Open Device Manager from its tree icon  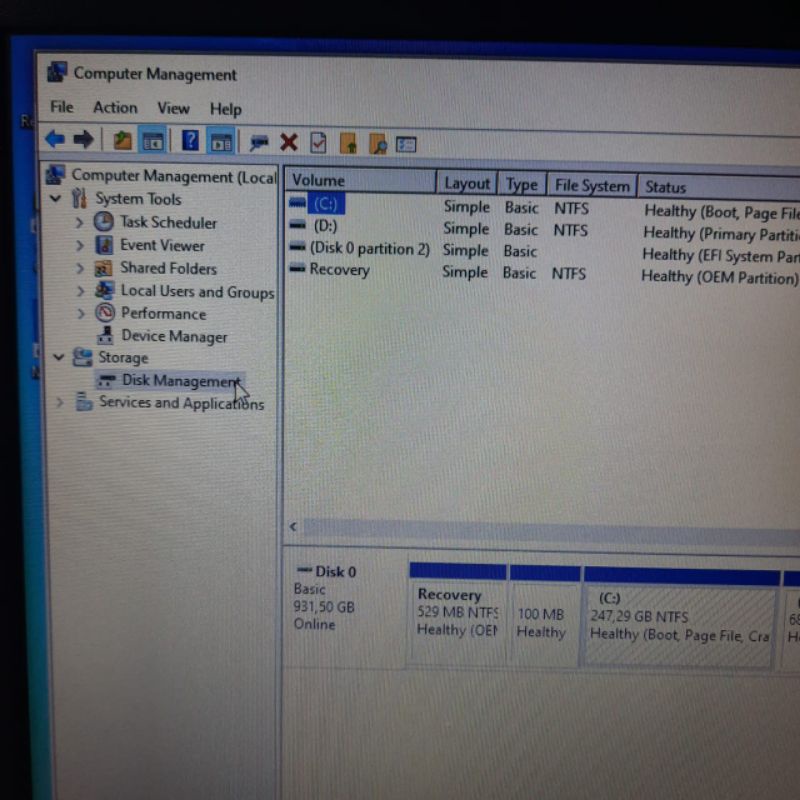pos(105,336)
